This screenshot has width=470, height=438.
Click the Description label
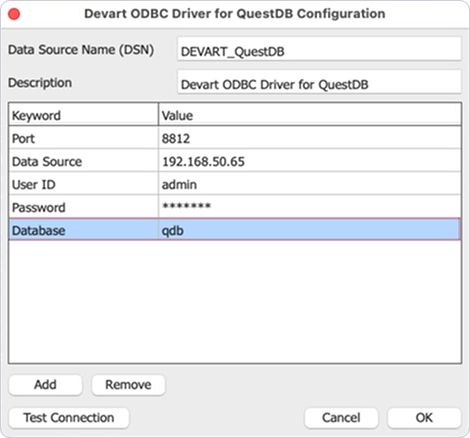[x=40, y=83]
